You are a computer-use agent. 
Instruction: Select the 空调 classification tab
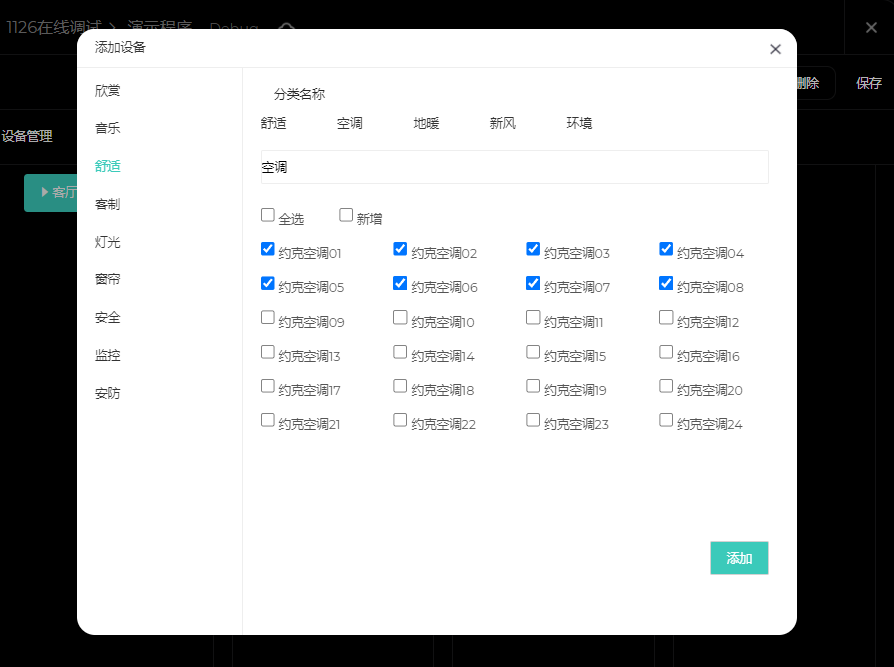click(x=350, y=123)
